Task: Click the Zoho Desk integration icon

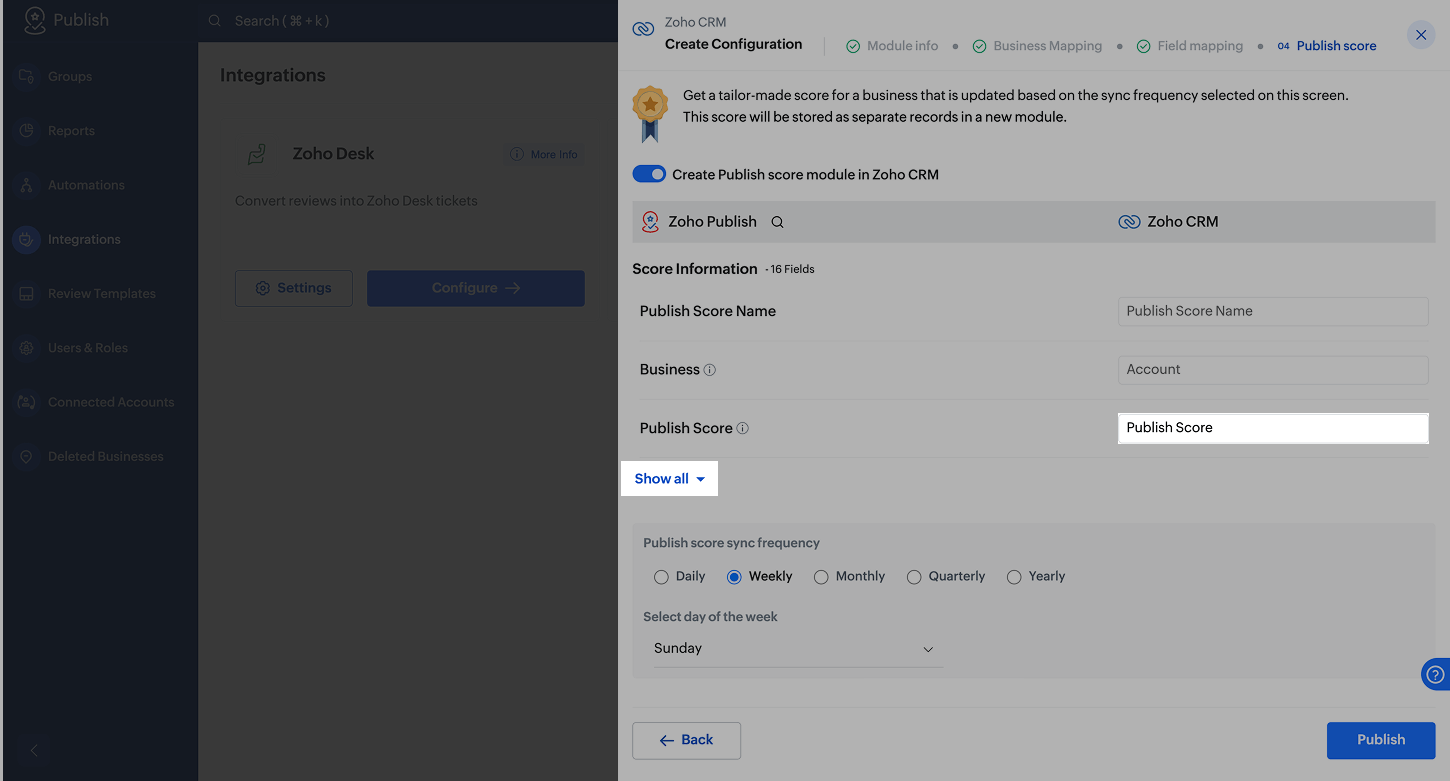Action: (x=257, y=154)
